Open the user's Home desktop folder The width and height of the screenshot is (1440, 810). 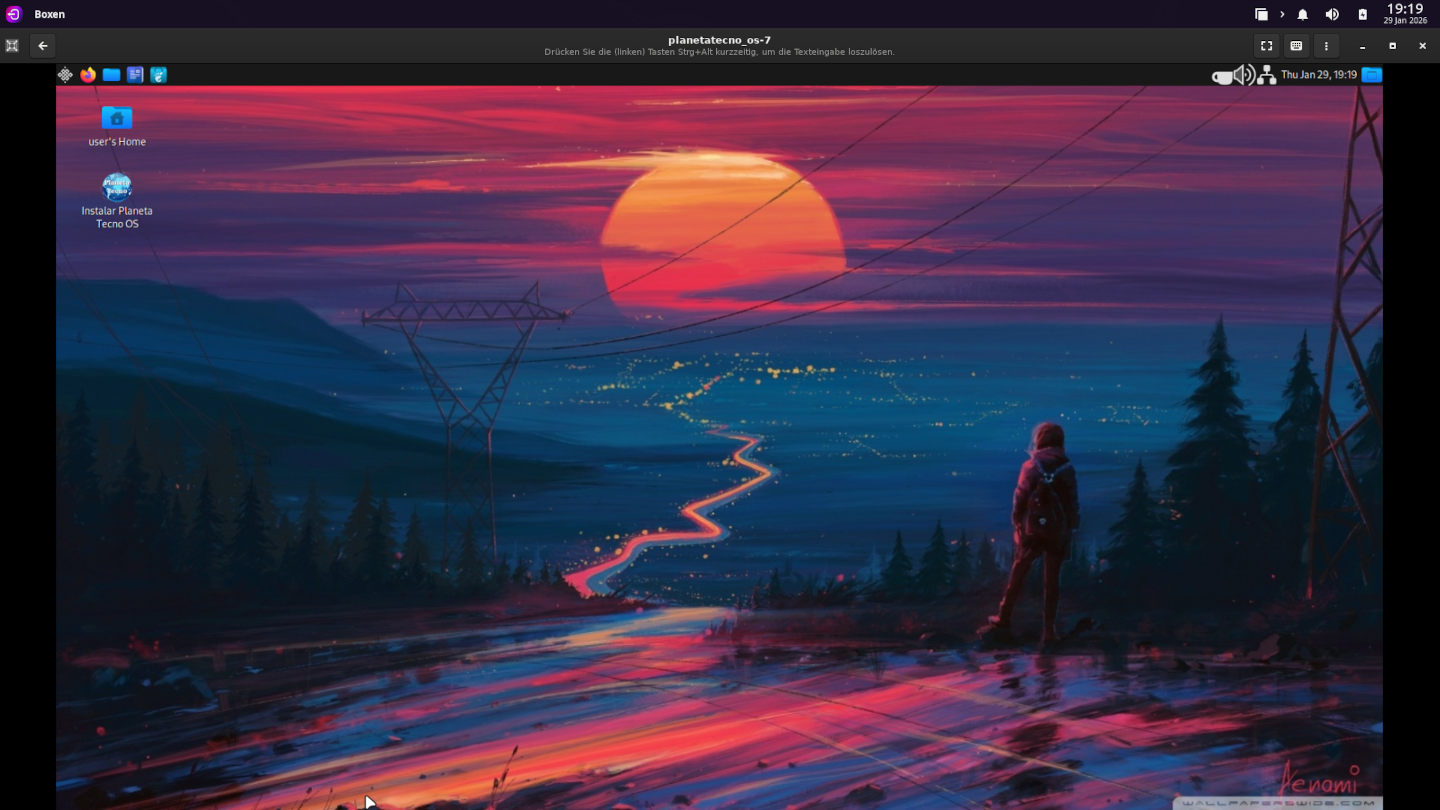pyautogui.click(x=117, y=119)
